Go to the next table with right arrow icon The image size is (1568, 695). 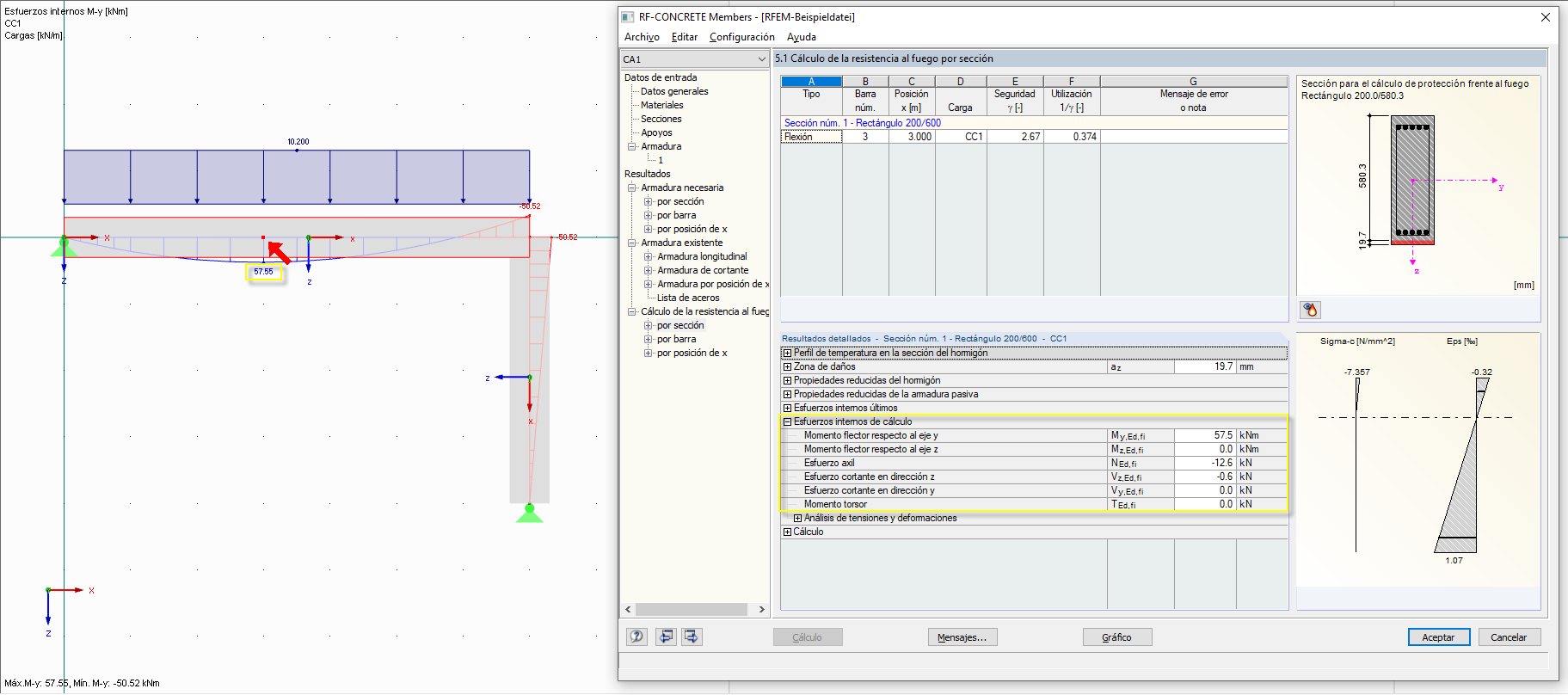(x=692, y=637)
